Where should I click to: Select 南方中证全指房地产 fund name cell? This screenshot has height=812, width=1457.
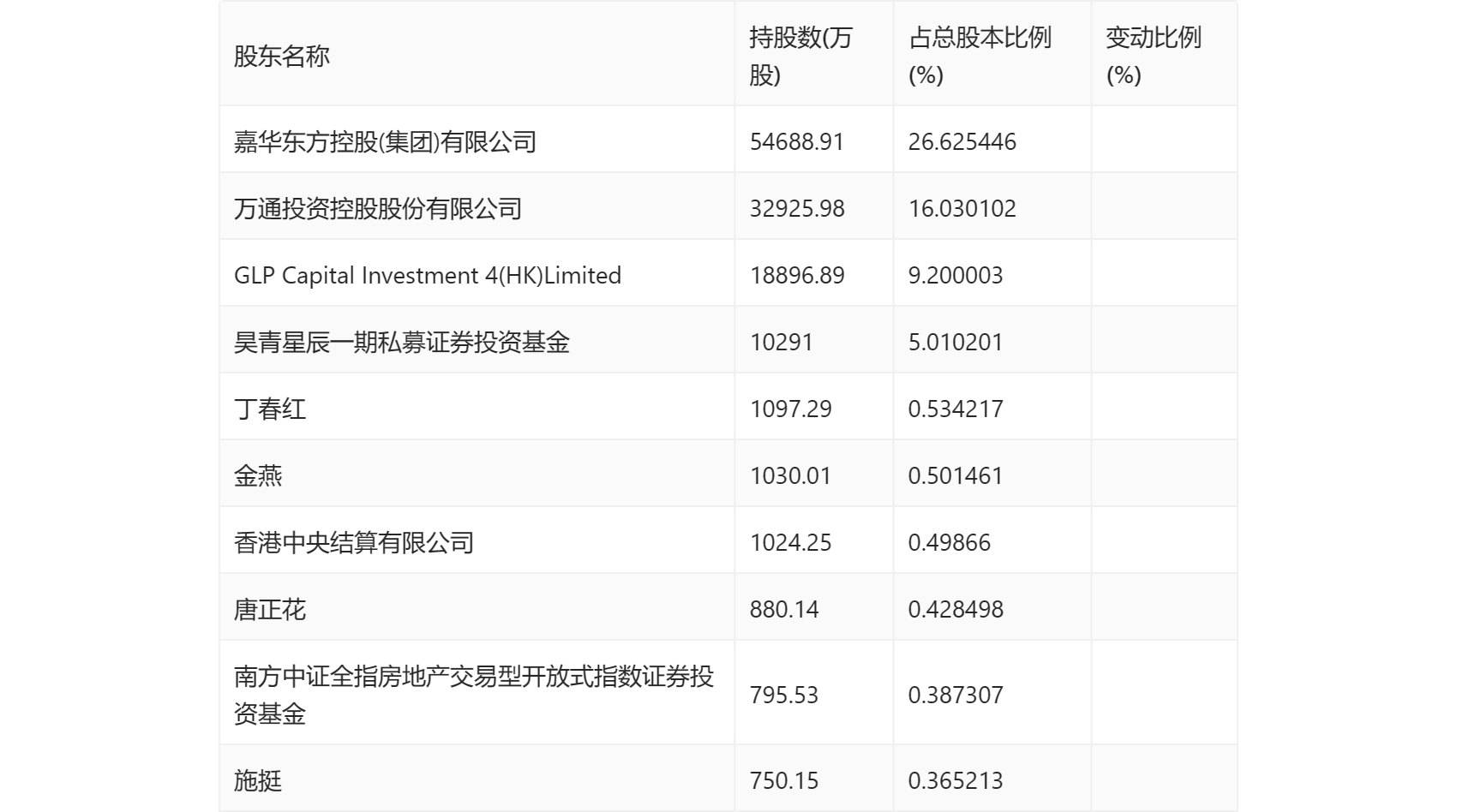473,695
